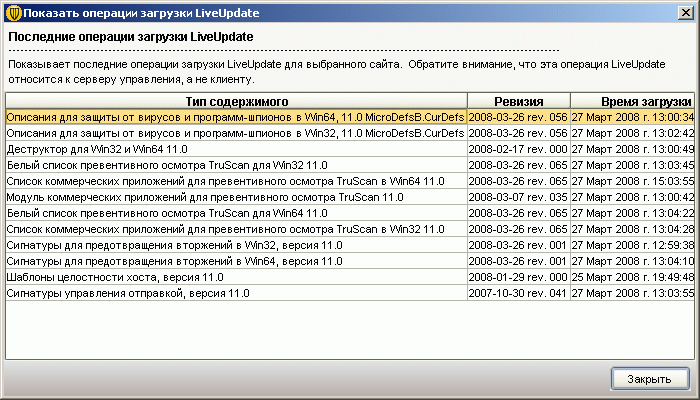Screen dimensions: 700x400
Task: Click download time 27 Март 2008 г. 13:03:55
Action: click(633, 294)
